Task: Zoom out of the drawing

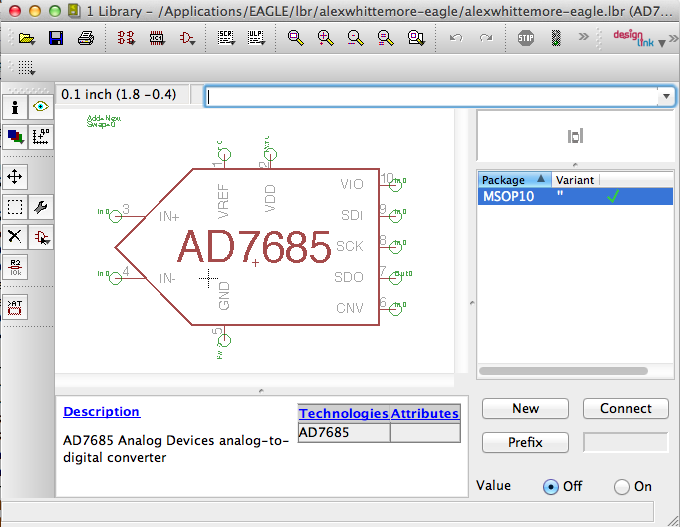Action: [x=355, y=38]
